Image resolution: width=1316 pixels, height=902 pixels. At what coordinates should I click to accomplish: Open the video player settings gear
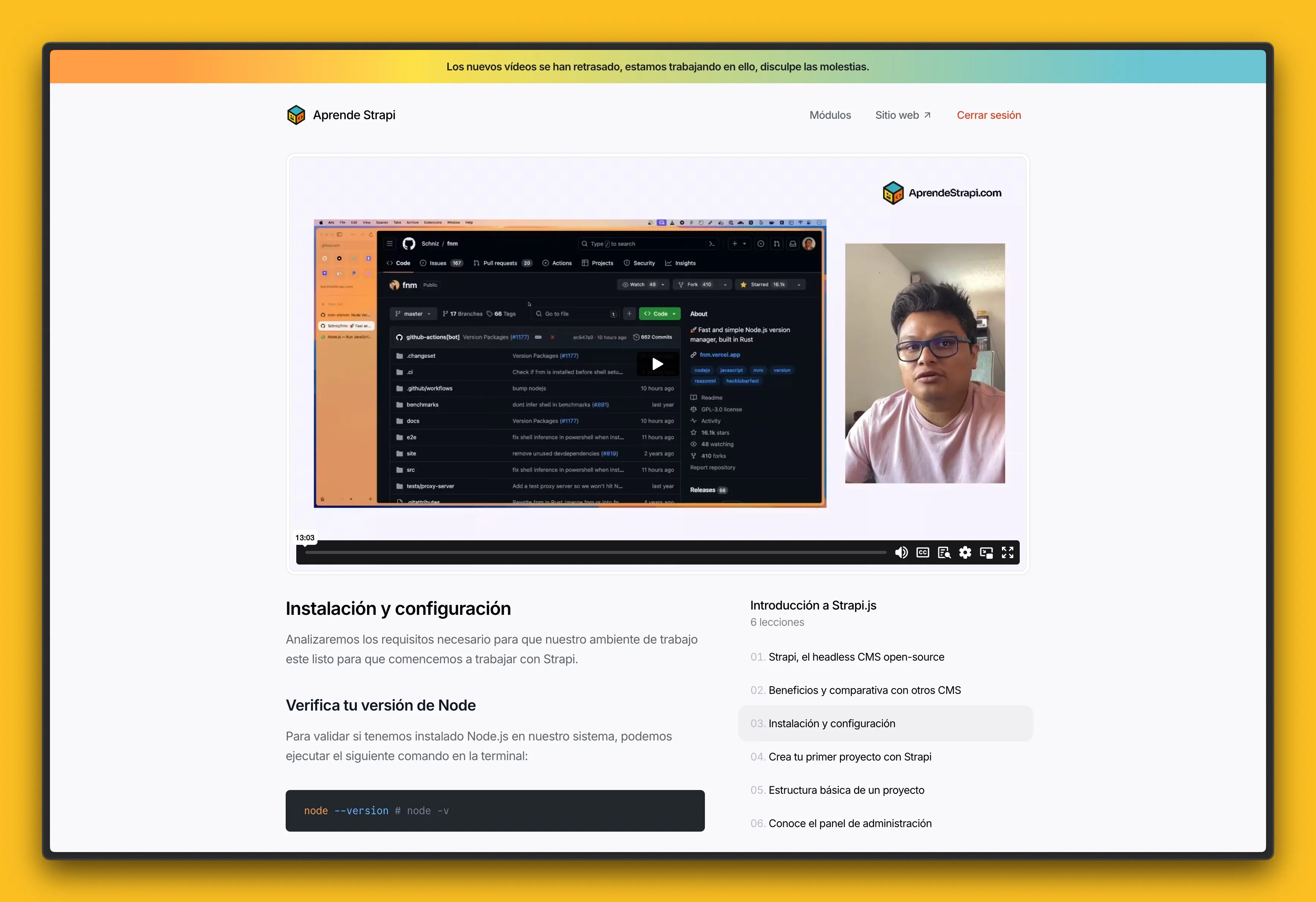click(x=965, y=552)
